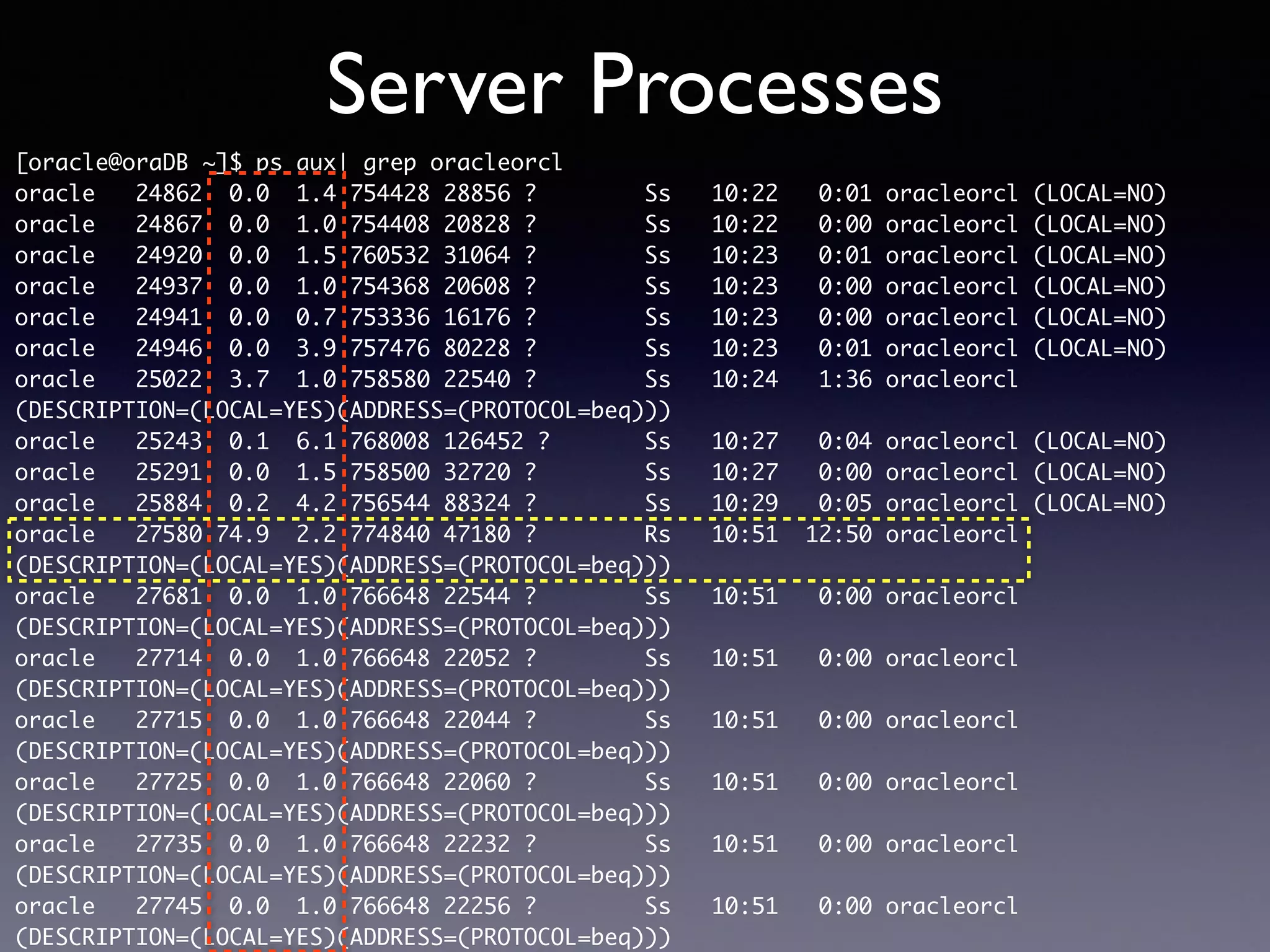Click PID 25291 in the process list
Screen dimensions: 1270x952
pyautogui.click(x=169, y=472)
